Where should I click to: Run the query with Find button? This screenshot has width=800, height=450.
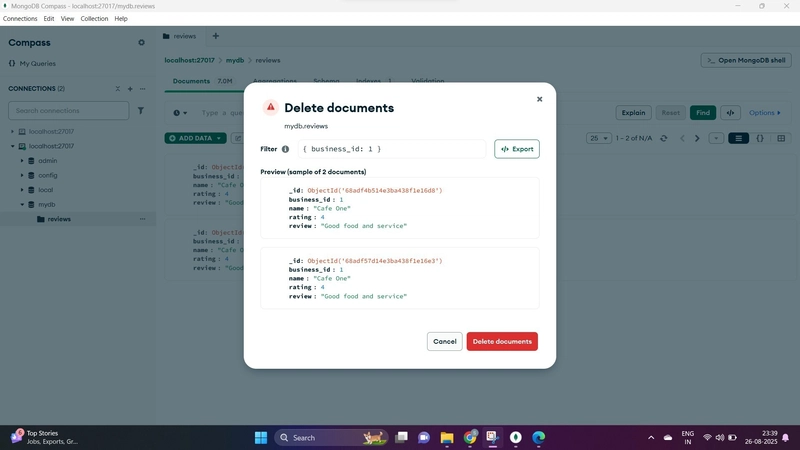click(703, 113)
